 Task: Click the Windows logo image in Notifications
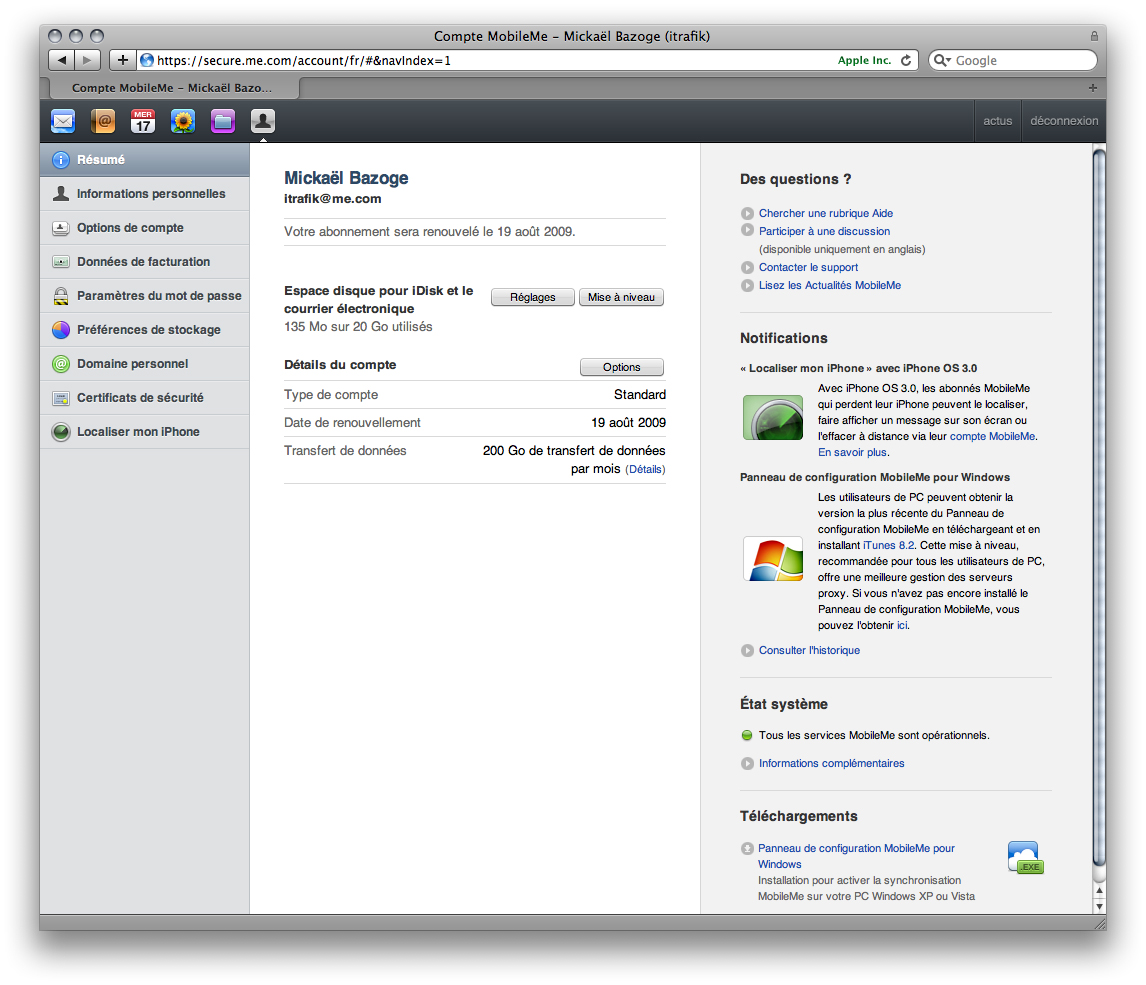[x=773, y=559]
